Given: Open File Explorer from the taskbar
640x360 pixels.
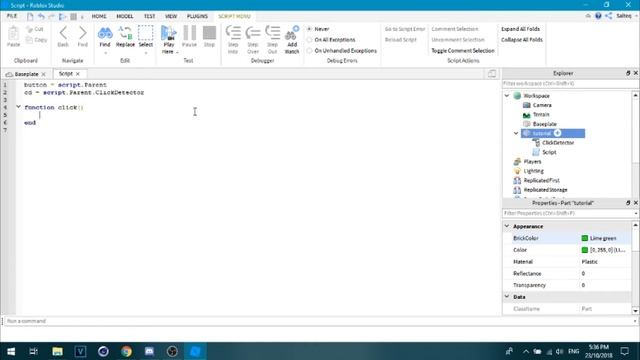Looking at the screenshot, I should pyautogui.click(x=57, y=351).
